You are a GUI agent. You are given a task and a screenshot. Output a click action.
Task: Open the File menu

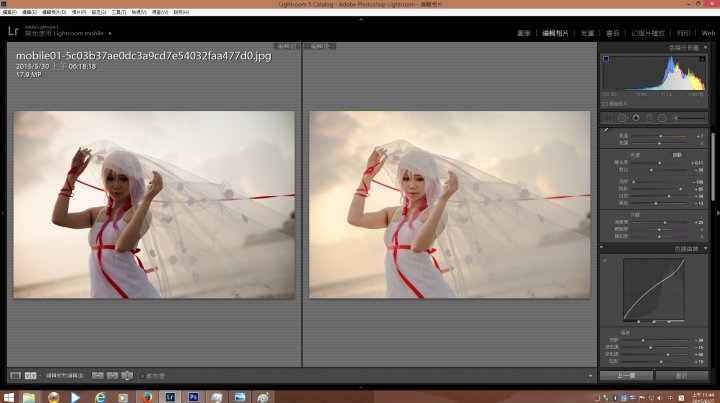tap(9, 12)
